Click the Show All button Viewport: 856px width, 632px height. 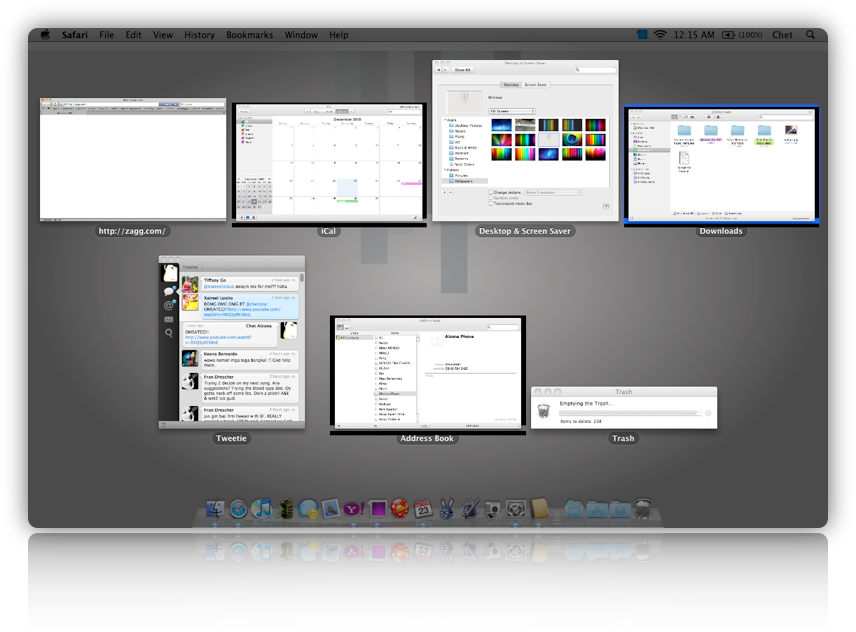(463, 70)
